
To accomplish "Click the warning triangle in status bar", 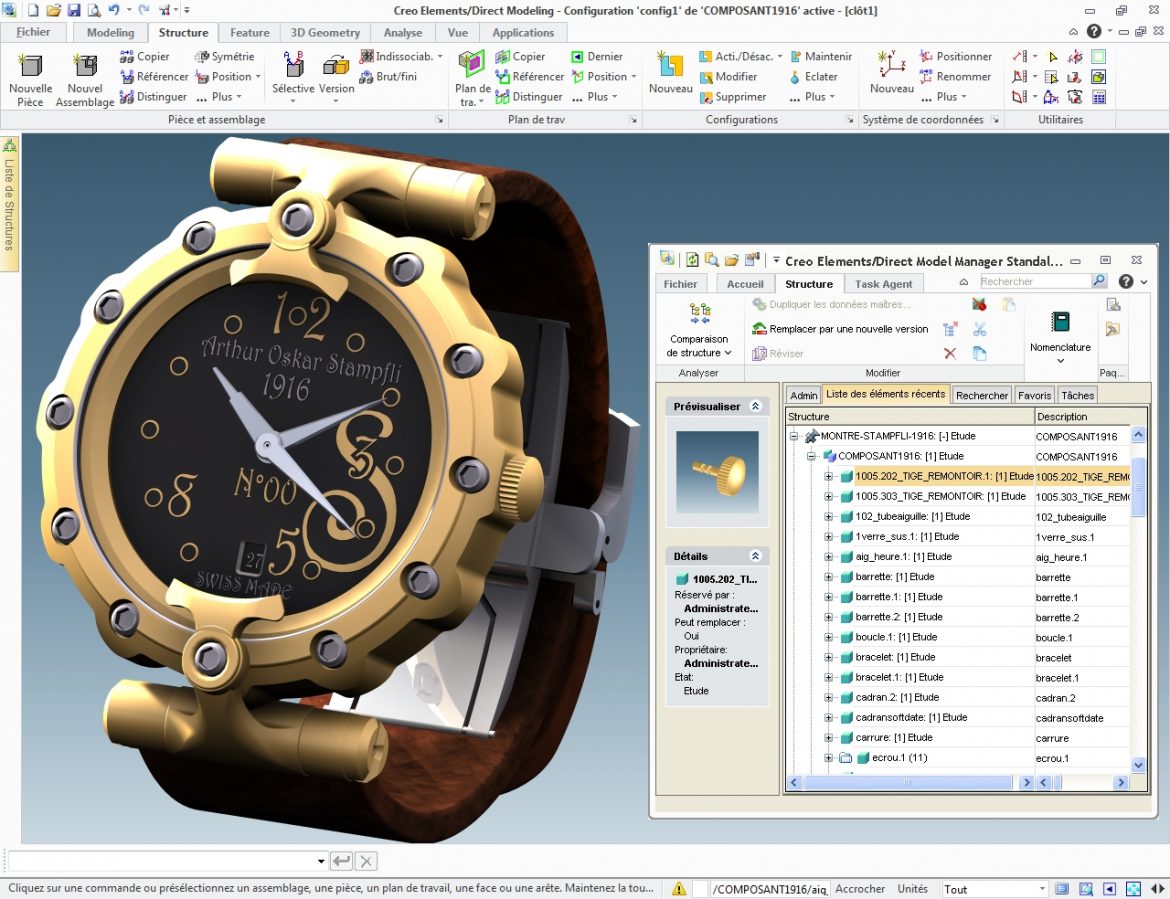I will pos(678,889).
